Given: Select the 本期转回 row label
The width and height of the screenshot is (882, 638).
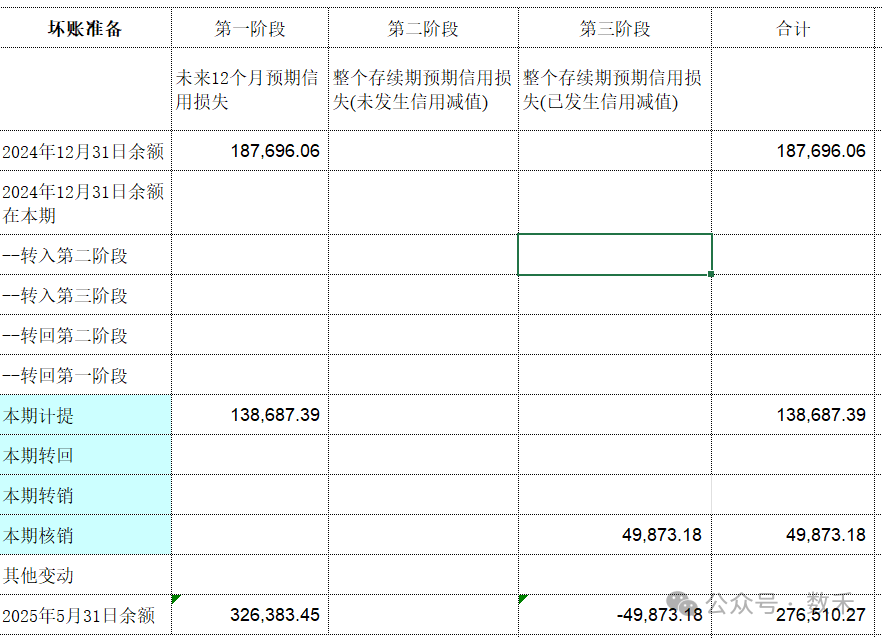Looking at the screenshot, I should click(x=85, y=455).
